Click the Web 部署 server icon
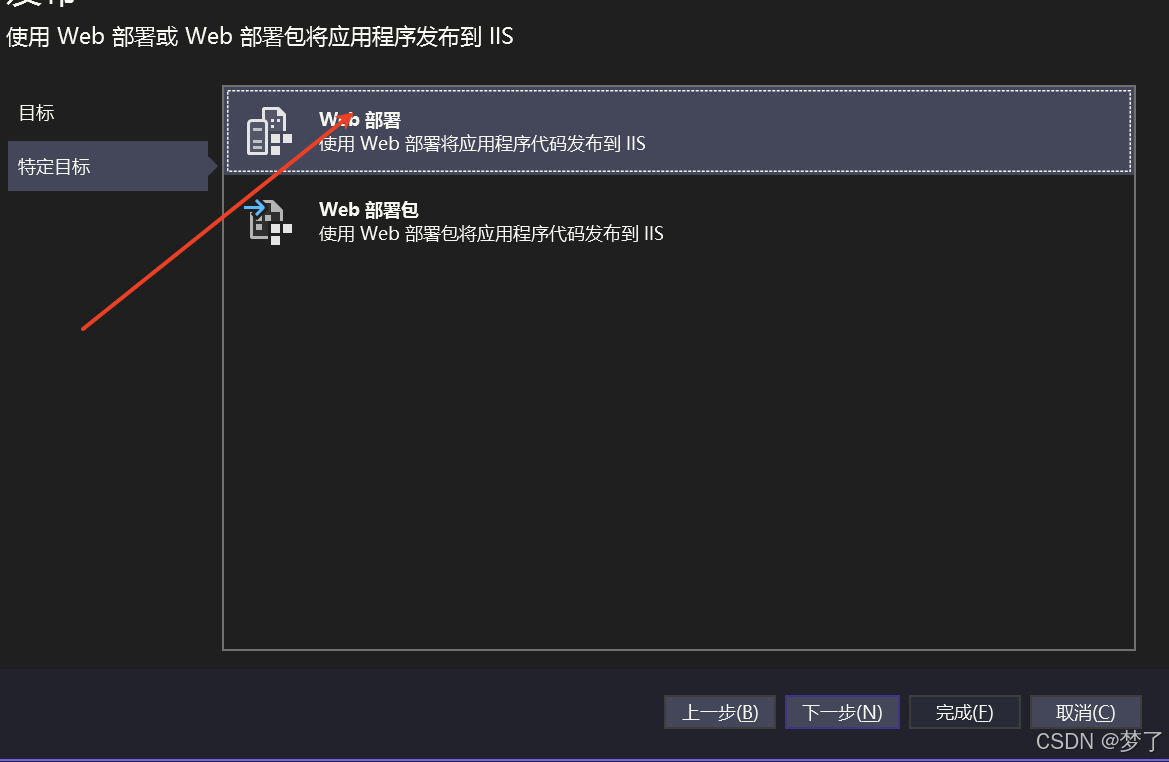The image size is (1169, 762). coord(269,131)
